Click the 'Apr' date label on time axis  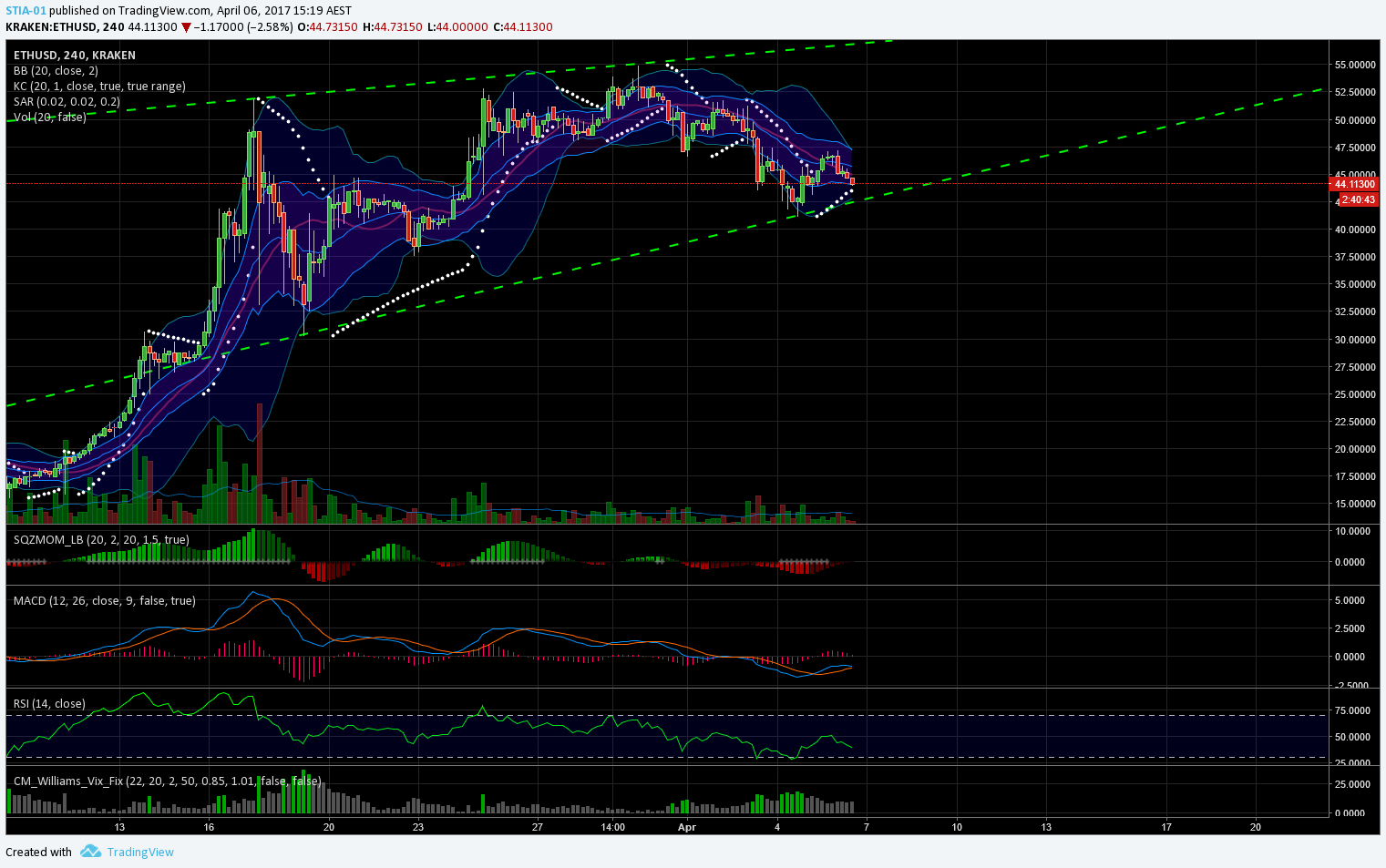pos(687,827)
